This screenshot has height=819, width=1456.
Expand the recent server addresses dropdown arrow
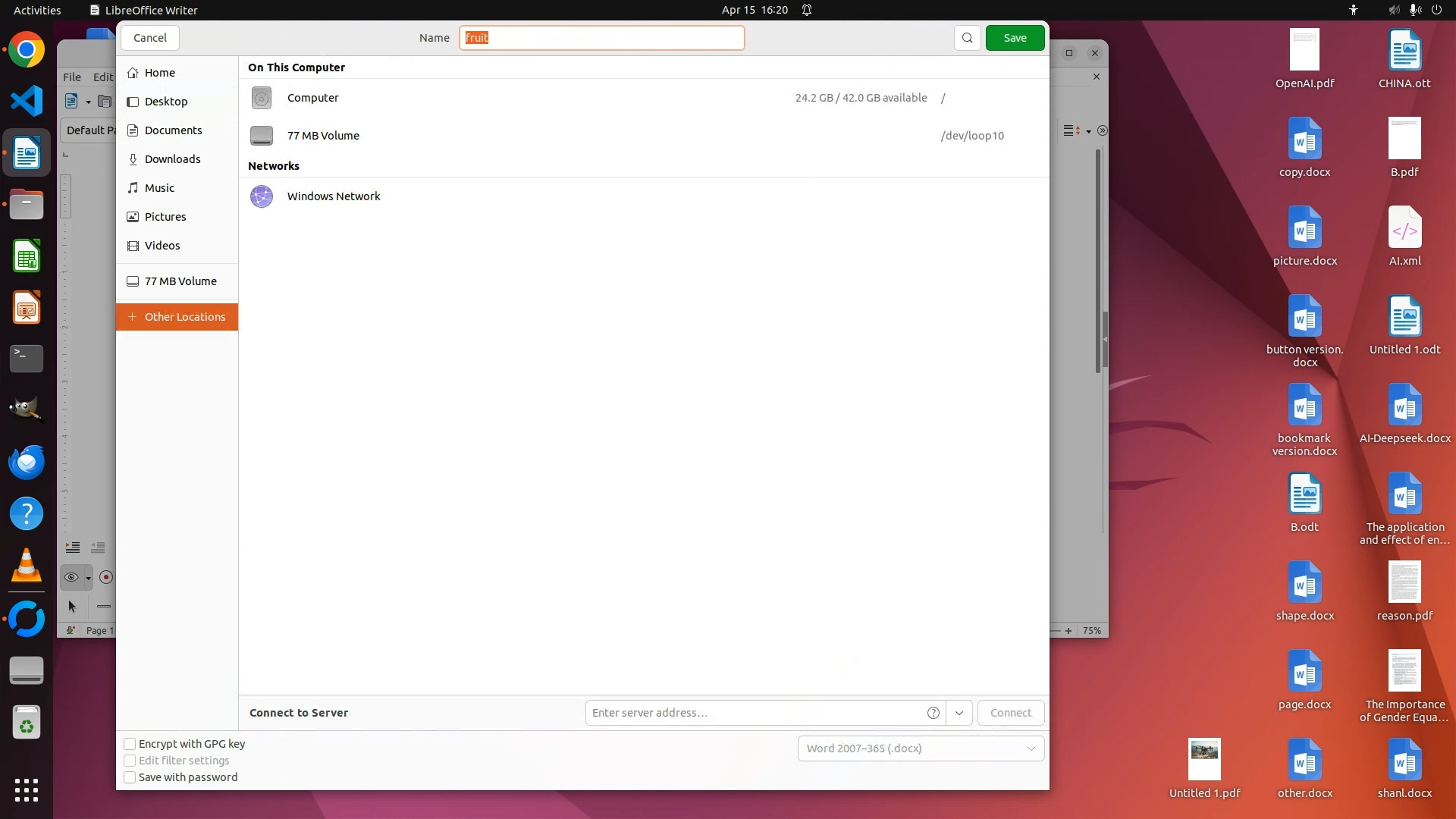(x=959, y=713)
